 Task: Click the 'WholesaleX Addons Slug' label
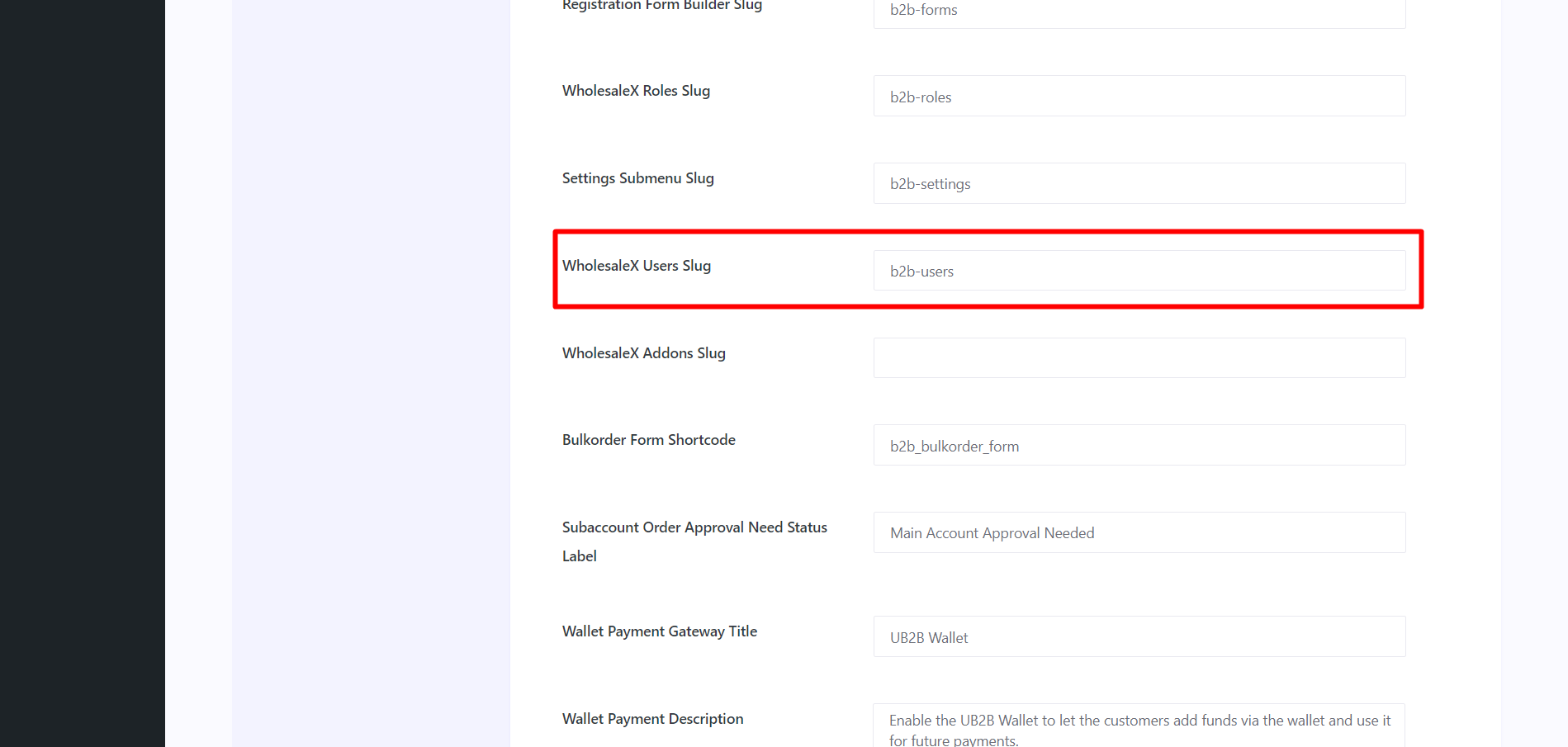click(x=643, y=353)
